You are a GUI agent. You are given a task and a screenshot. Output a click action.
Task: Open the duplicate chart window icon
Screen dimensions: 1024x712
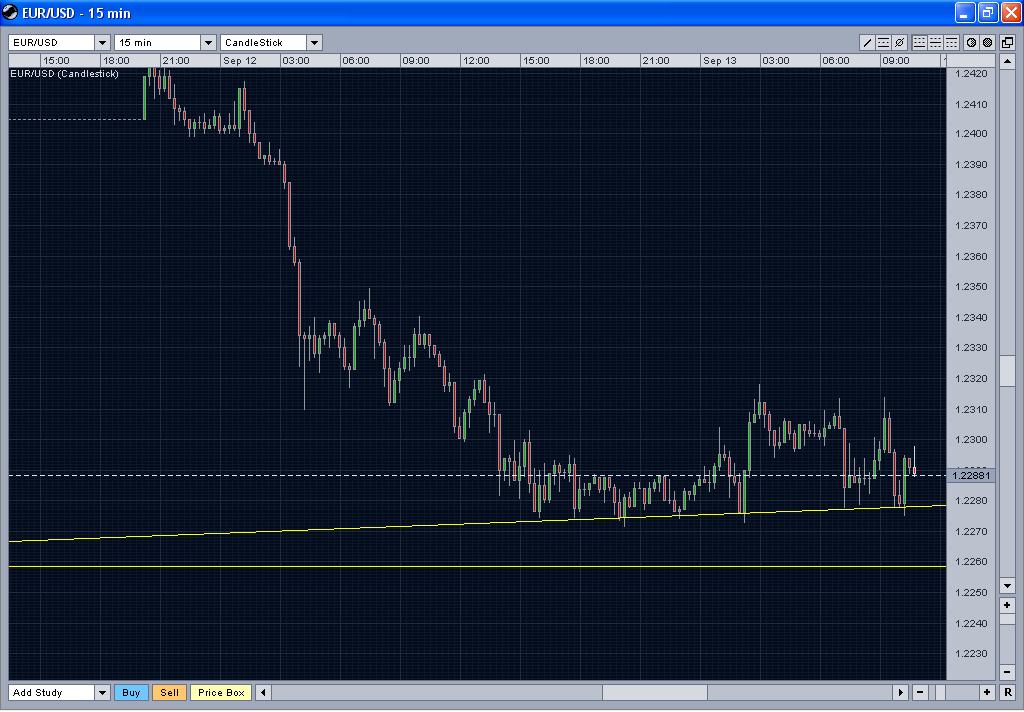1008,42
